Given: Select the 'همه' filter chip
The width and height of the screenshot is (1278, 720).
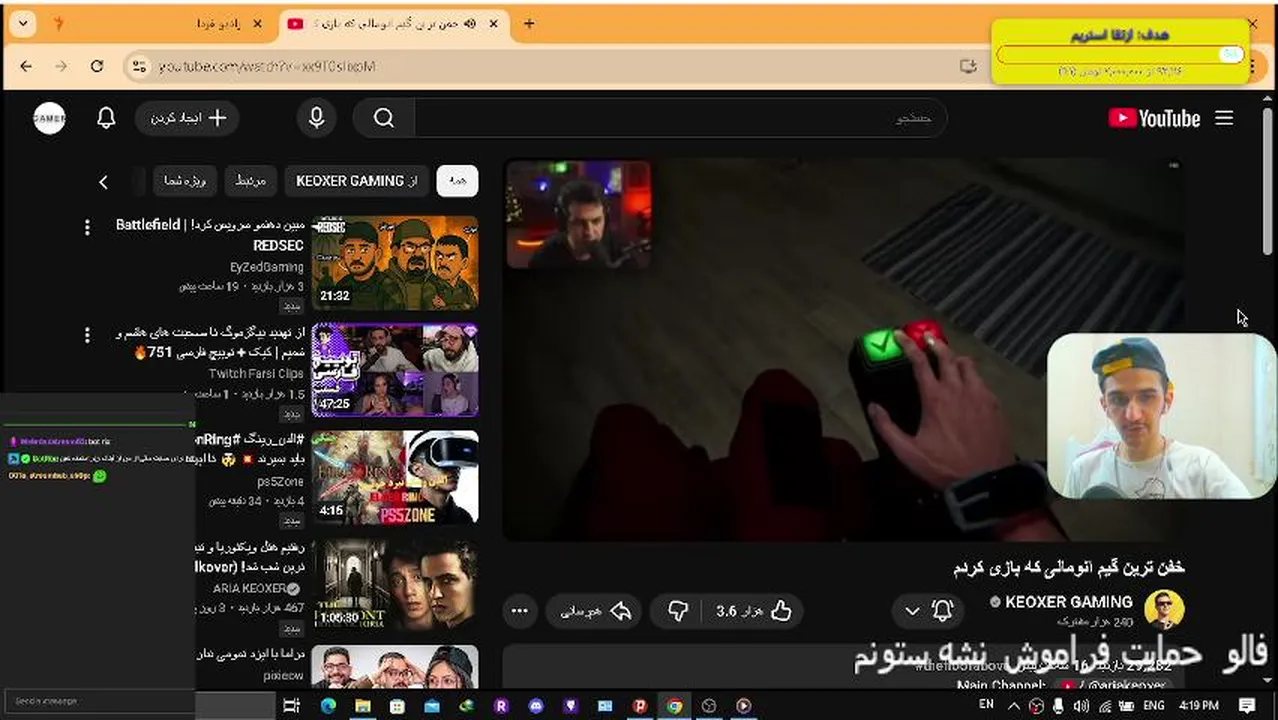Looking at the screenshot, I should (457, 181).
